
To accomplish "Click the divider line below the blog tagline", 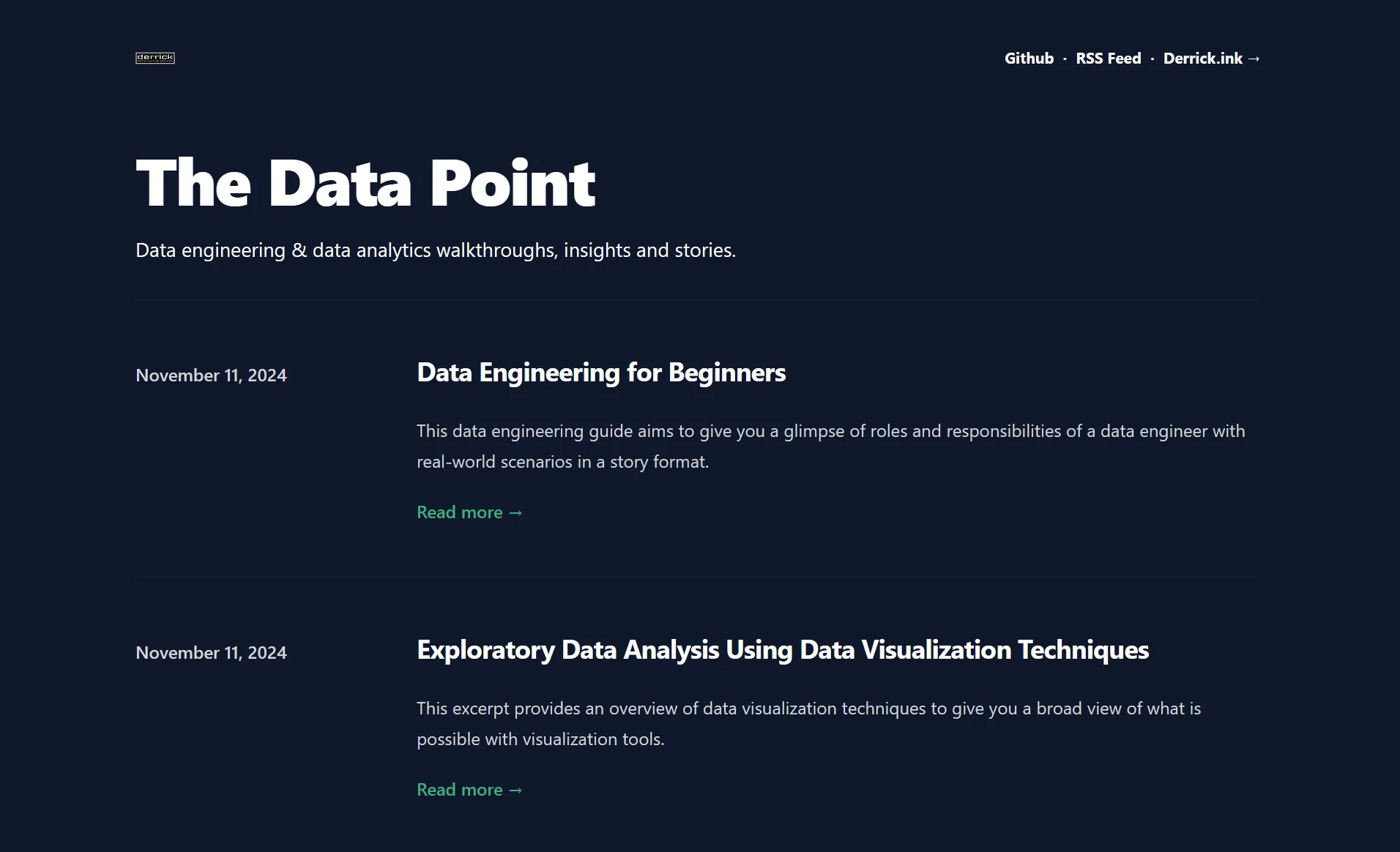I will click(x=698, y=300).
